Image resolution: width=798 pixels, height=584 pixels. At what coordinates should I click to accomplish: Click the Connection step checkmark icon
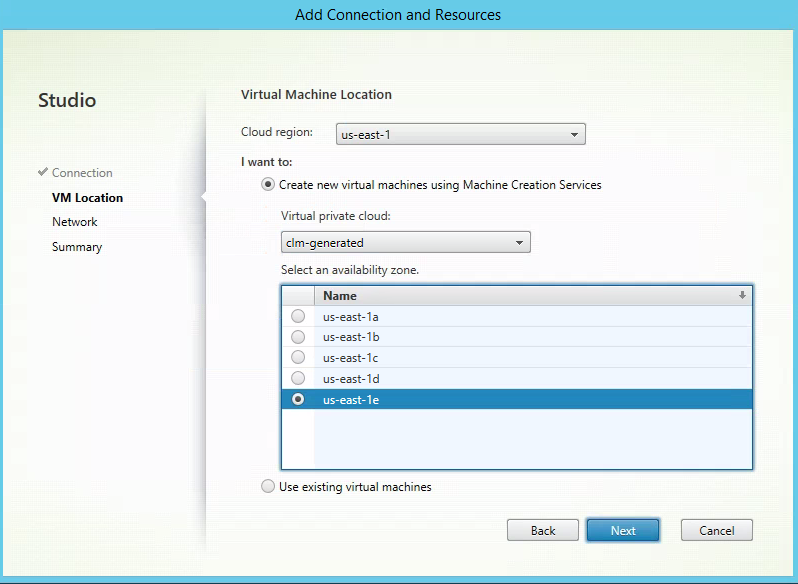pos(42,173)
